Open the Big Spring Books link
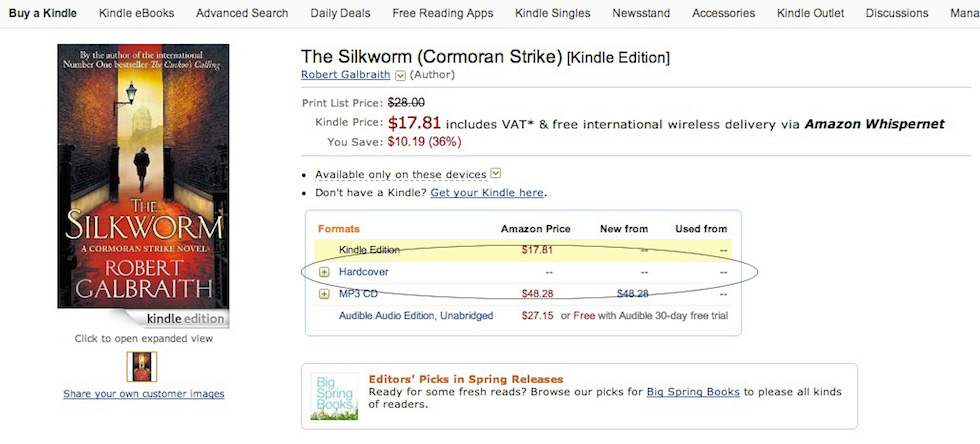The width and height of the screenshot is (980, 444). [693, 392]
